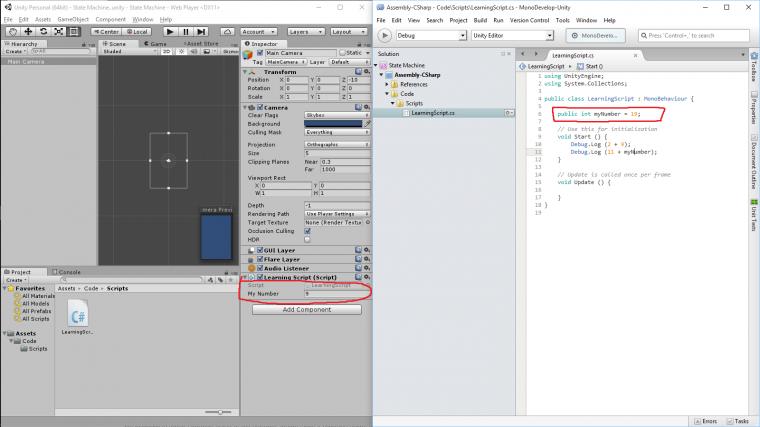This screenshot has width=760, height=427.
Task: Click MonoDevelop run play button
Action: coord(384,35)
